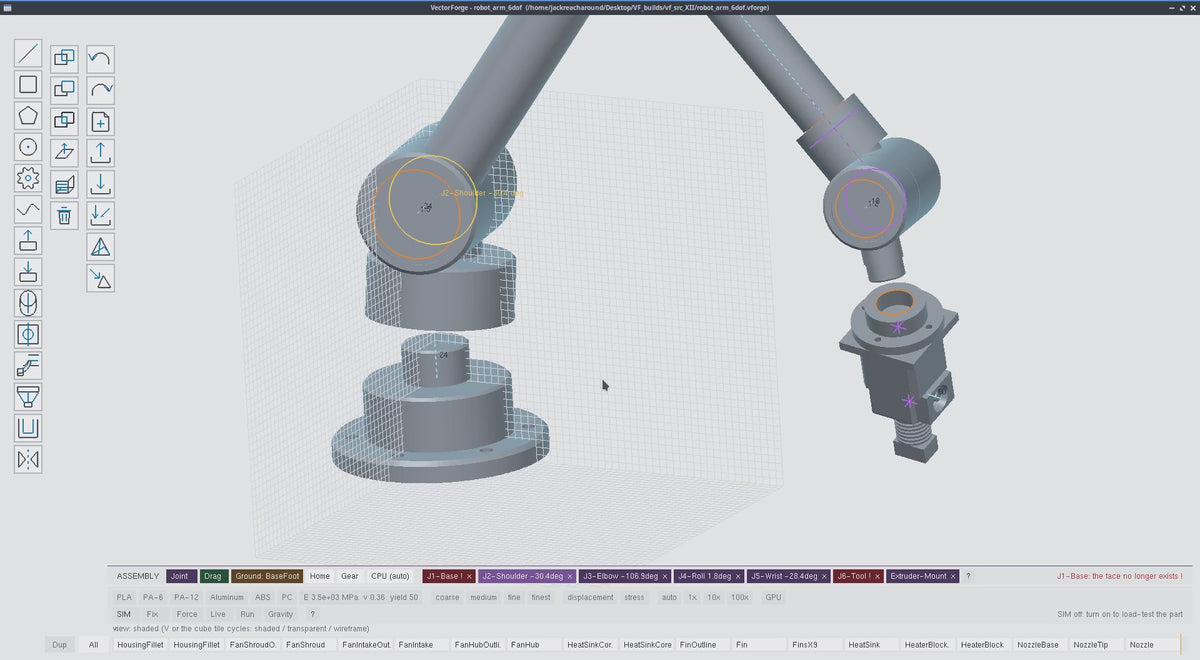Select the displacement result display
This screenshot has width=1200, height=660.
click(x=589, y=597)
